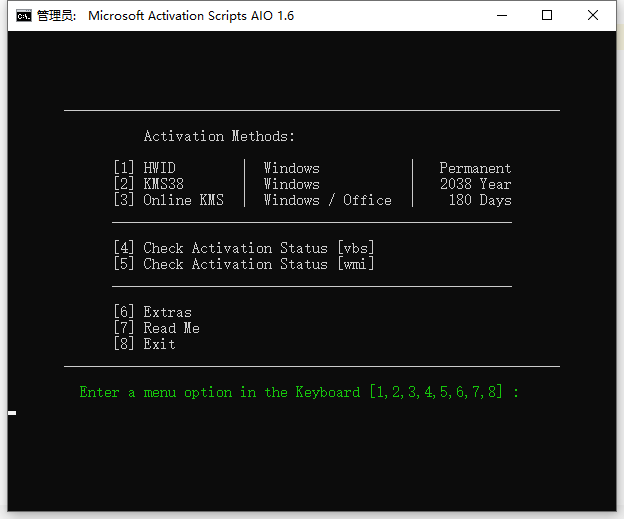Click Check Activation Status [vbs] option
The height and width of the screenshot is (519, 624).
pos(244,248)
